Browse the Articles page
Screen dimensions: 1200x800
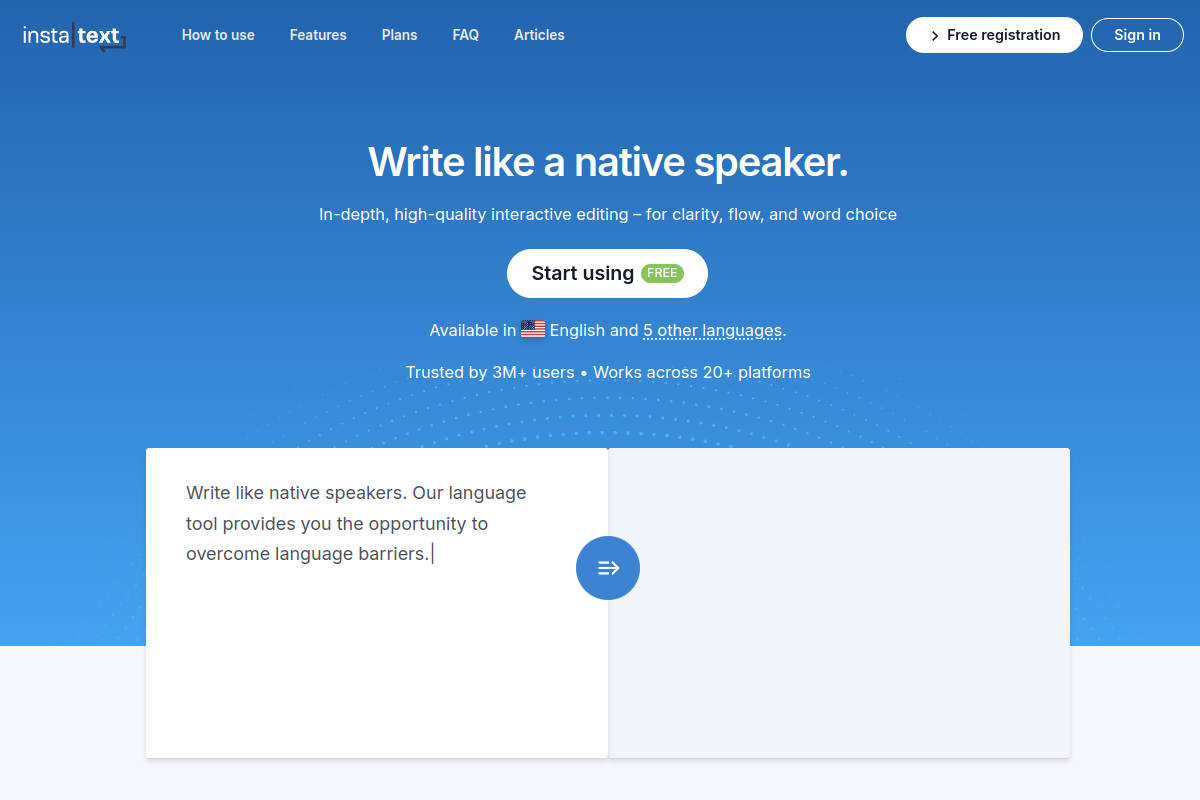click(x=539, y=35)
